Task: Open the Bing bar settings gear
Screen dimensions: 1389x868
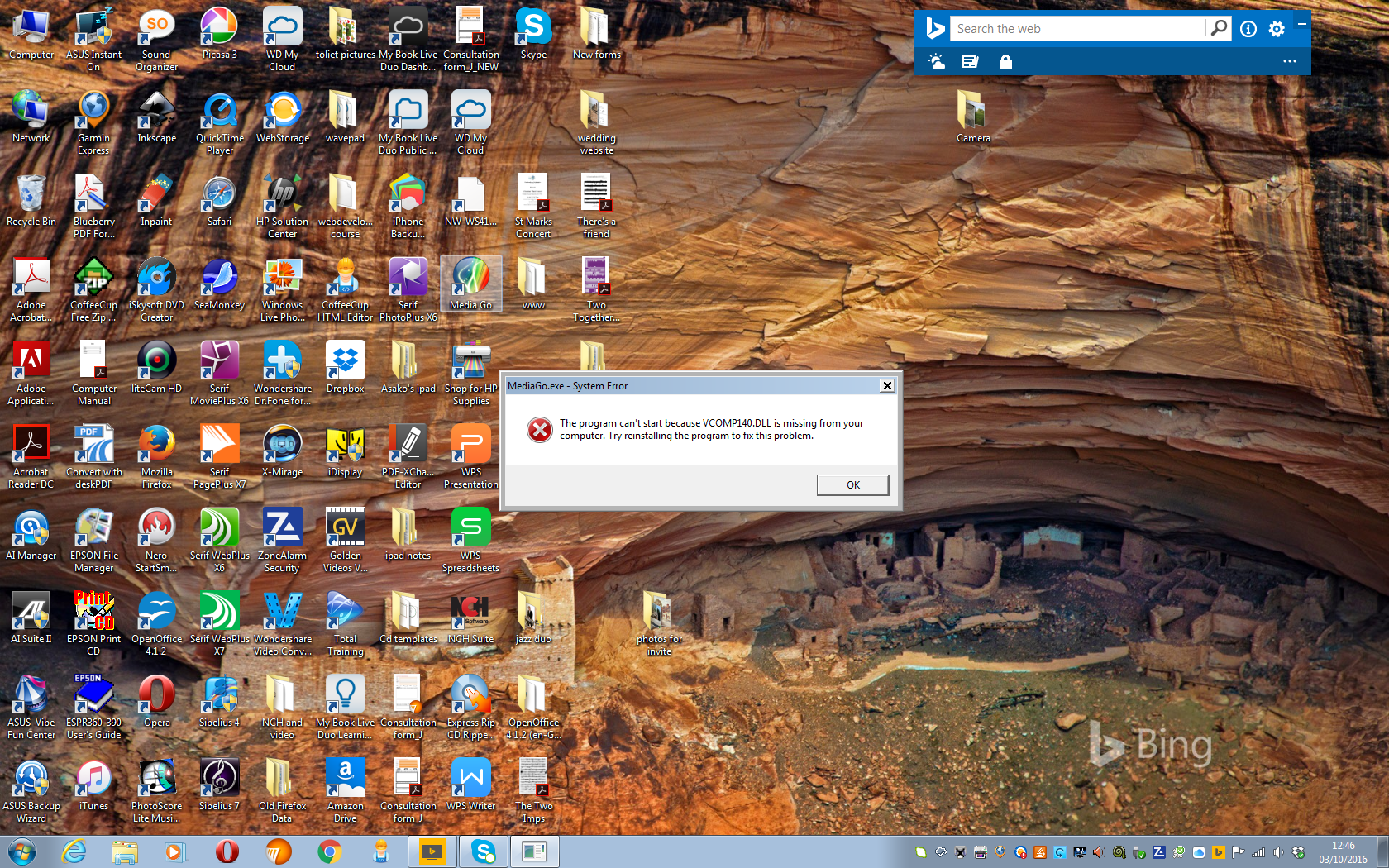Action: tap(1276, 27)
